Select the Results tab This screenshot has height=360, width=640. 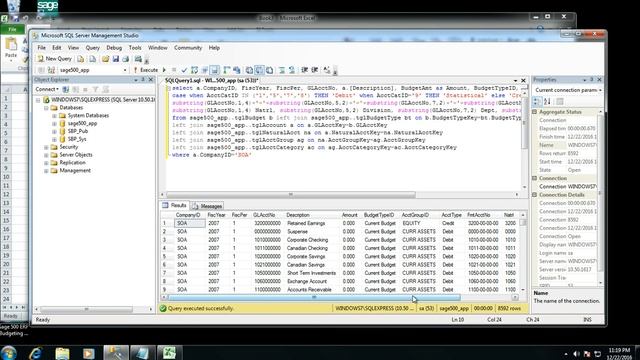[174, 205]
